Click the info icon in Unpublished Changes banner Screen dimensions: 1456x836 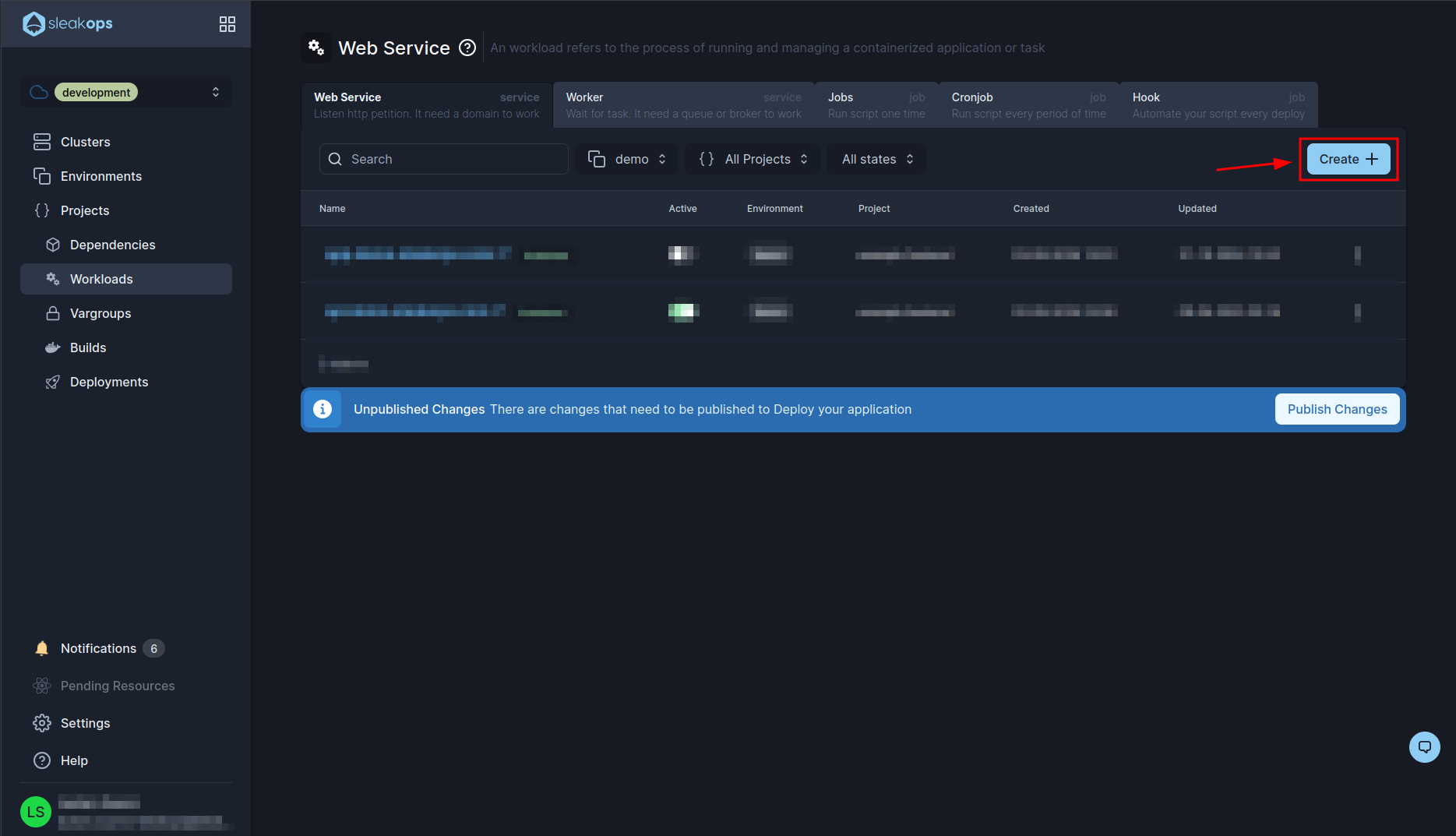coord(323,409)
